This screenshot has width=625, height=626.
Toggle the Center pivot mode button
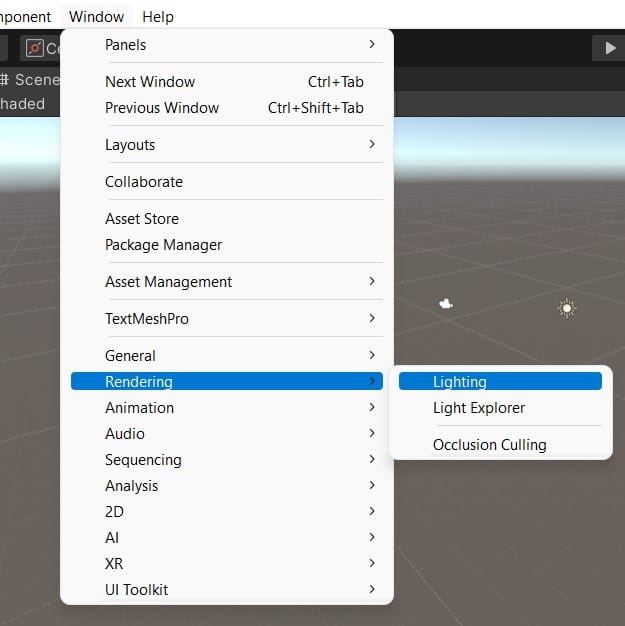(40, 48)
